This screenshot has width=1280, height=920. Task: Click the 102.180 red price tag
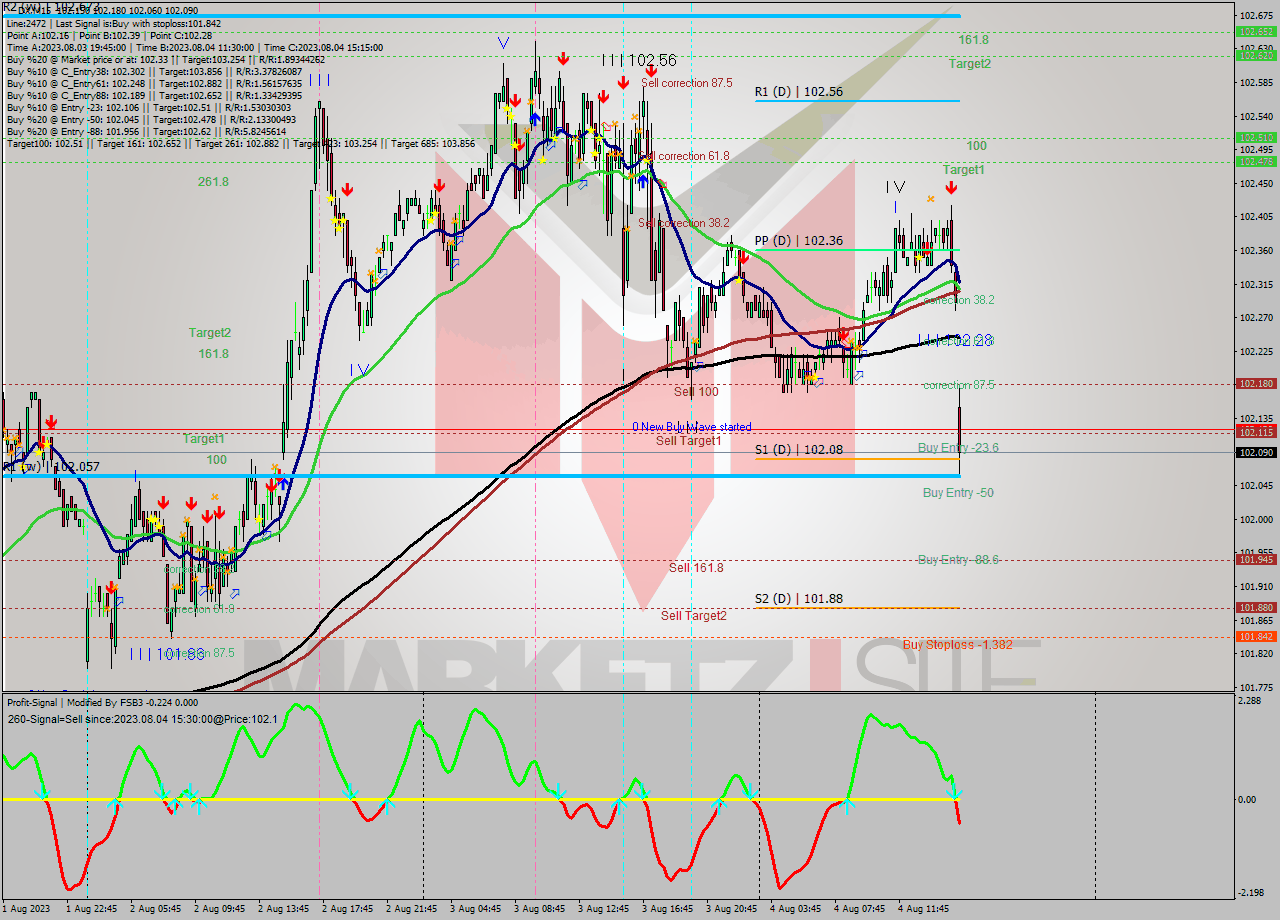[x=1256, y=384]
